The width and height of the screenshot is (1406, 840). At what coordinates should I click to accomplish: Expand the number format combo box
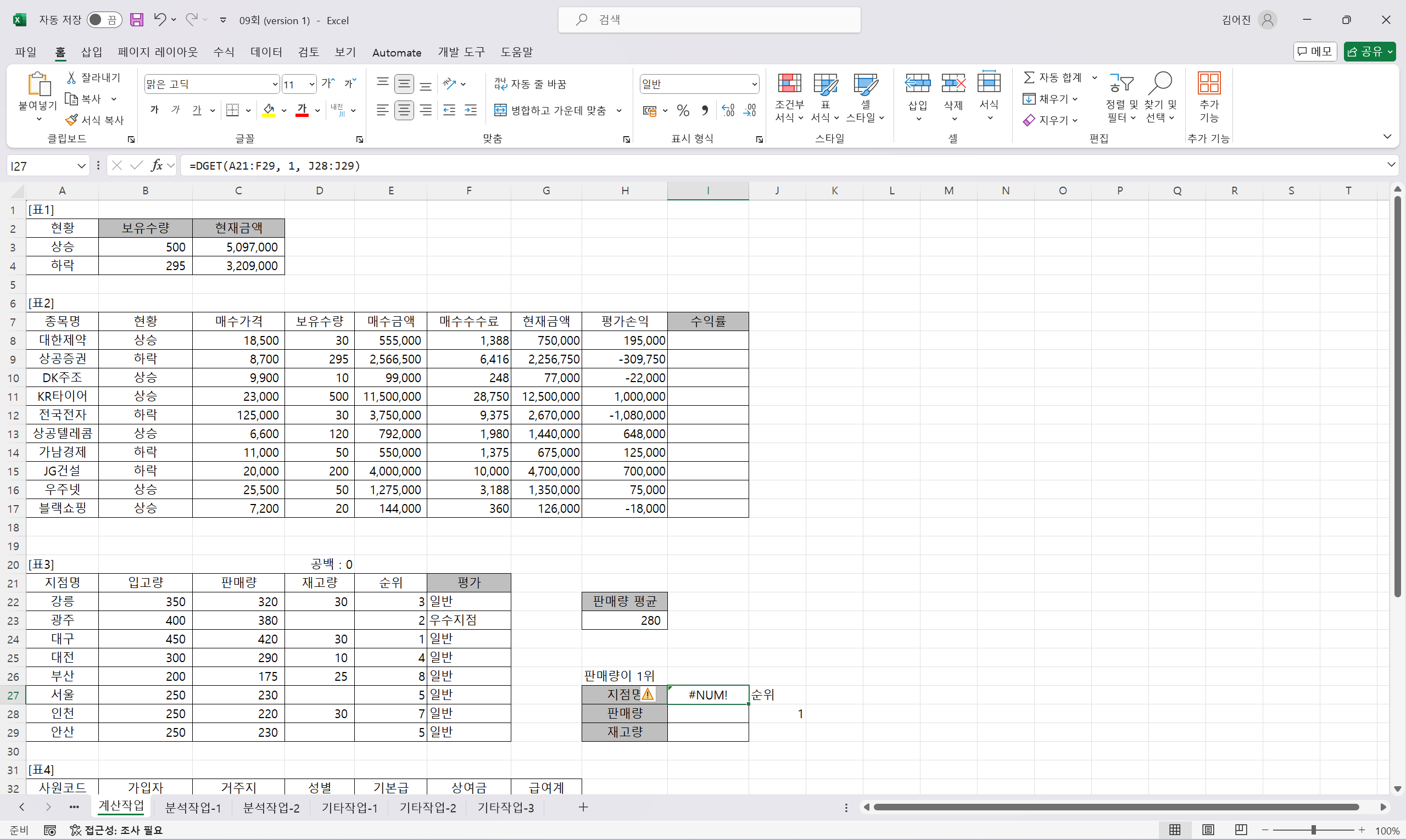tap(754, 85)
